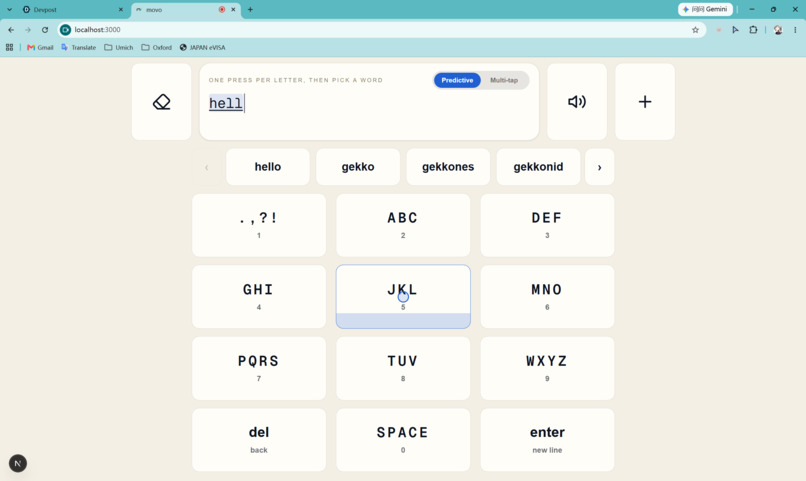Switch to Predictive input mode

coord(457,80)
